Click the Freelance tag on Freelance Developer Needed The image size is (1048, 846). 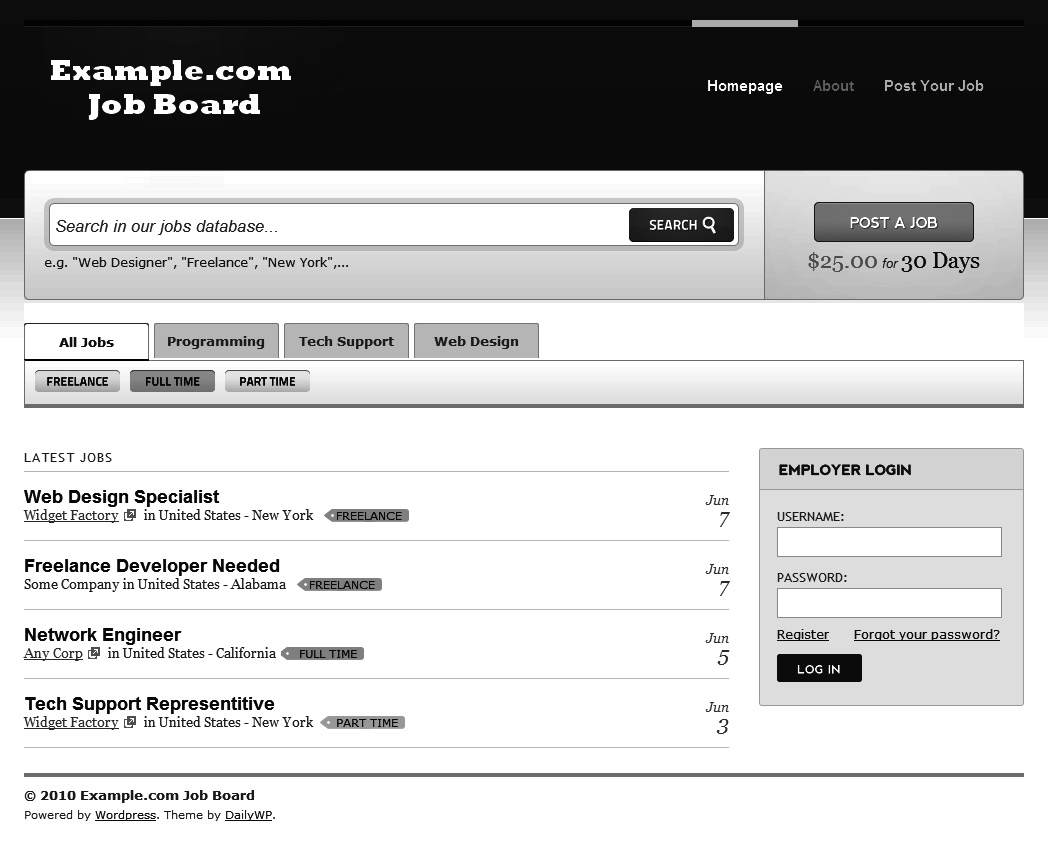340,585
